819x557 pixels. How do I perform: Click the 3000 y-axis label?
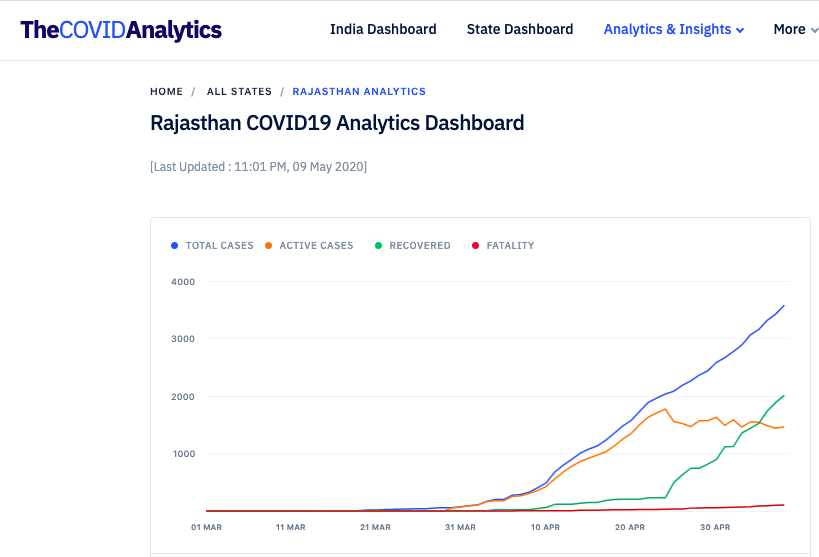pyautogui.click(x=183, y=339)
